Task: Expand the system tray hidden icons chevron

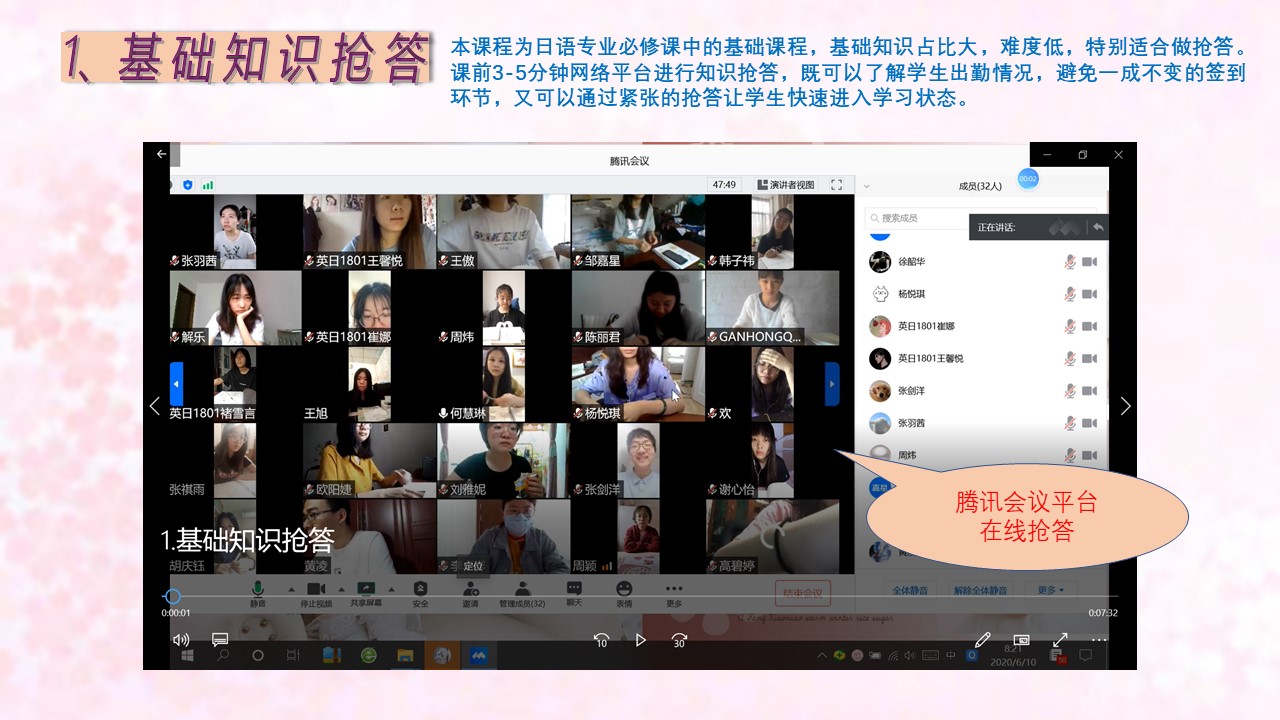Action: click(x=823, y=656)
